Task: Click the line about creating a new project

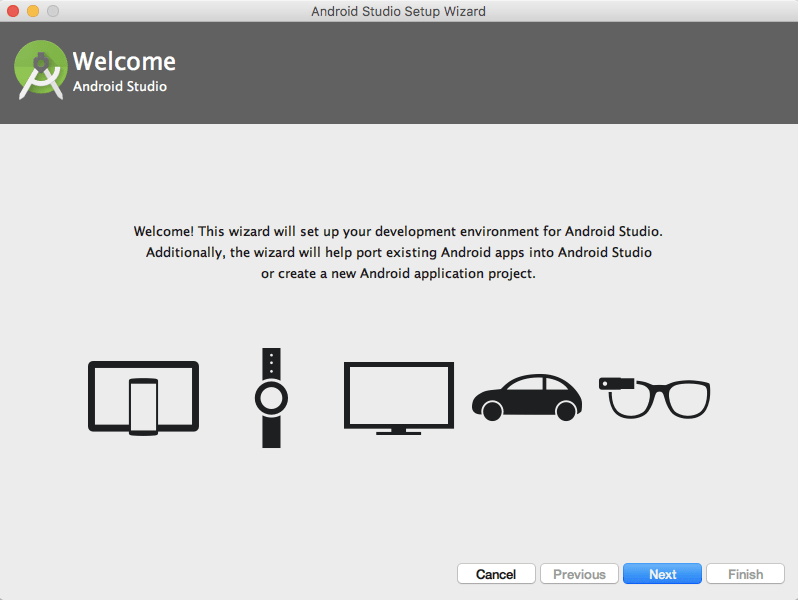Action: [398, 274]
